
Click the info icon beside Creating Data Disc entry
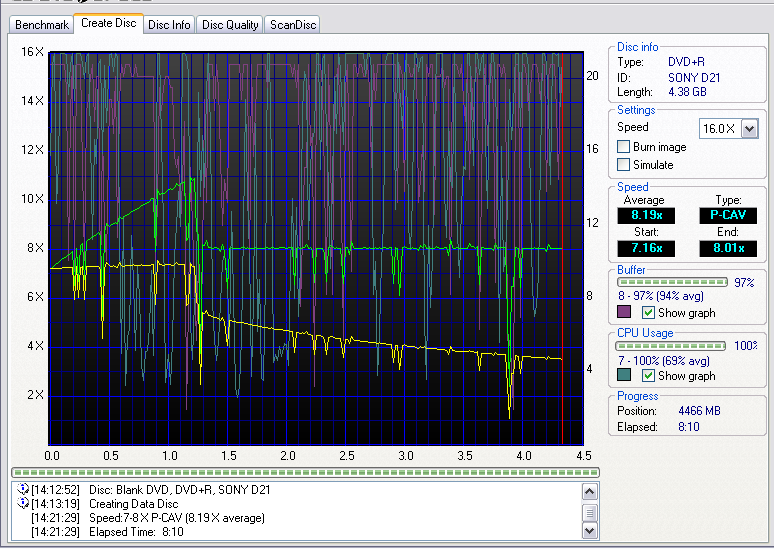(23, 503)
